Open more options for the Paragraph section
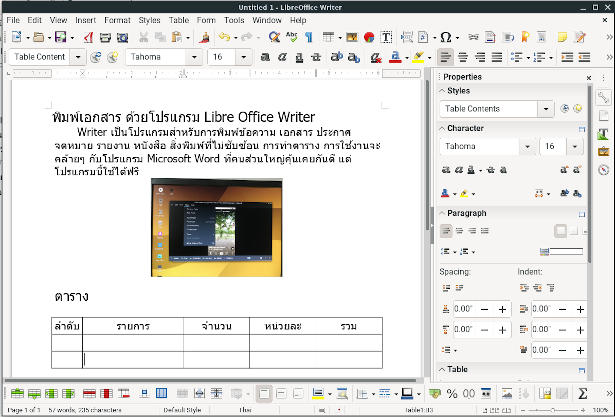Image resolution: width=615 pixels, height=417 pixels. click(x=582, y=214)
